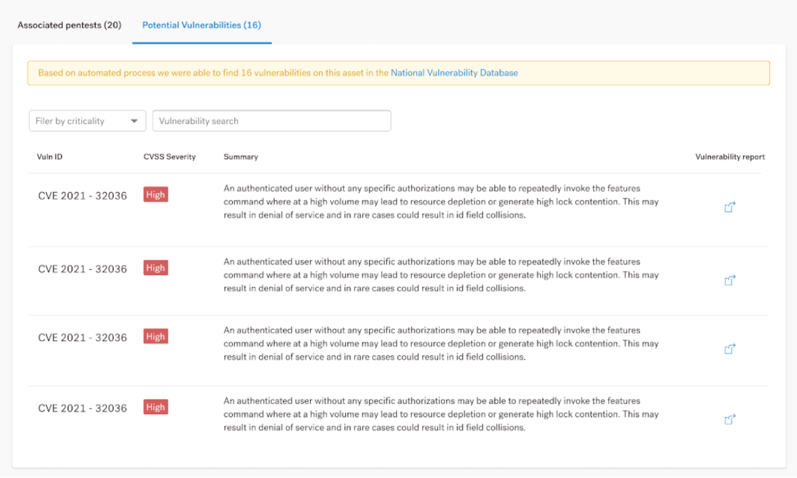This screenshot has width=797, height=478.
Task: Click the third row High severity badge
Action: (156, 337)
